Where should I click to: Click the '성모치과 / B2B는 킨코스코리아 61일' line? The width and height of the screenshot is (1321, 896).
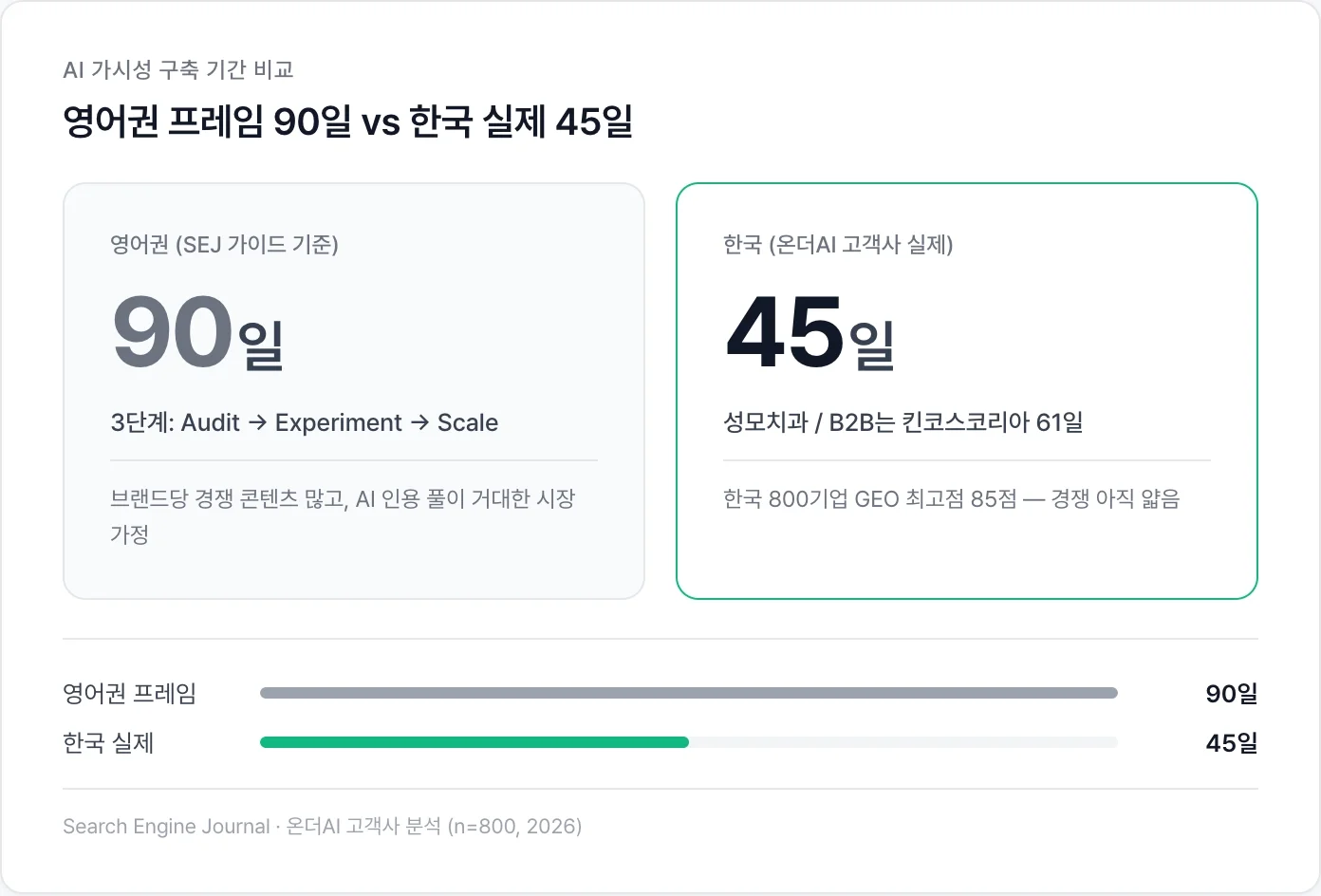pyautogui.click(x=902, y=422)
